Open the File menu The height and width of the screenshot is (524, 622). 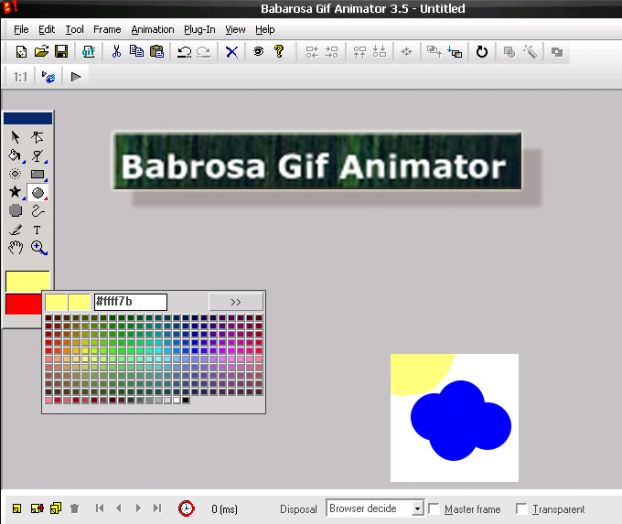(x=21, y=30)
